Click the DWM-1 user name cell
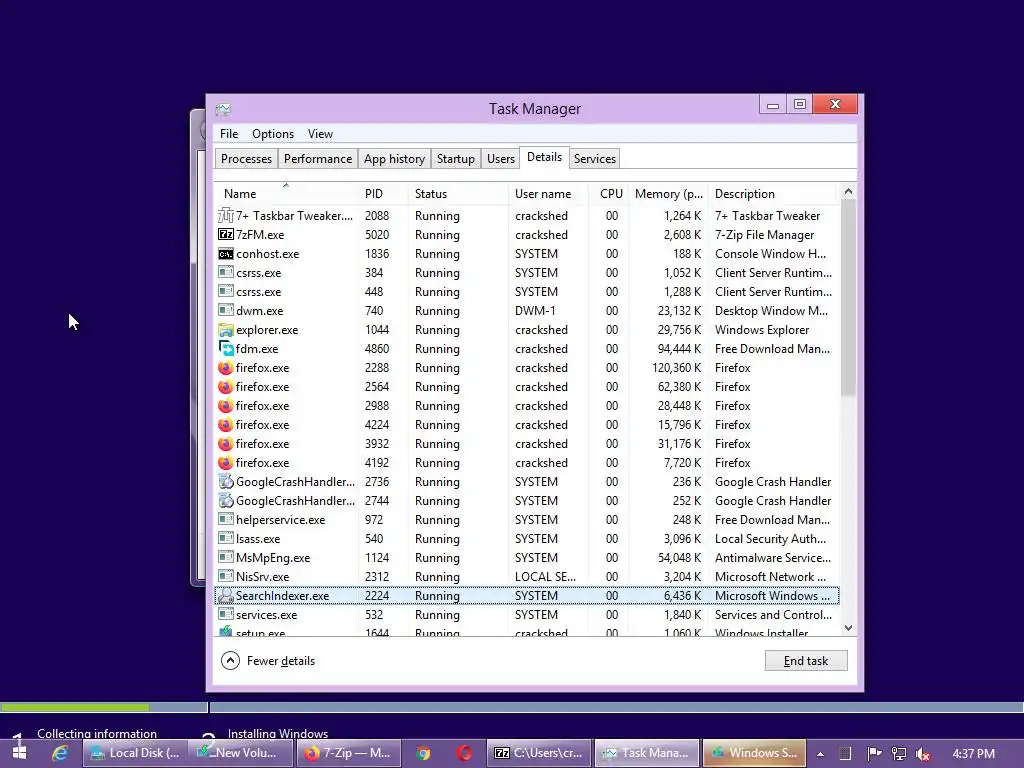The height and width of the screenshot is (768, 1024). pos(535,311)
